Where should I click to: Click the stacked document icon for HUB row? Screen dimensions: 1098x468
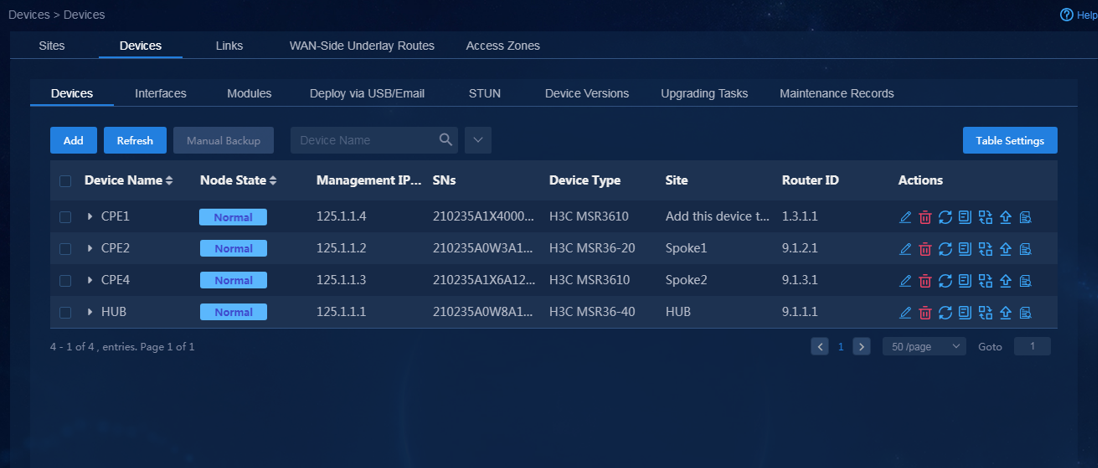click(x=965, y=312)
